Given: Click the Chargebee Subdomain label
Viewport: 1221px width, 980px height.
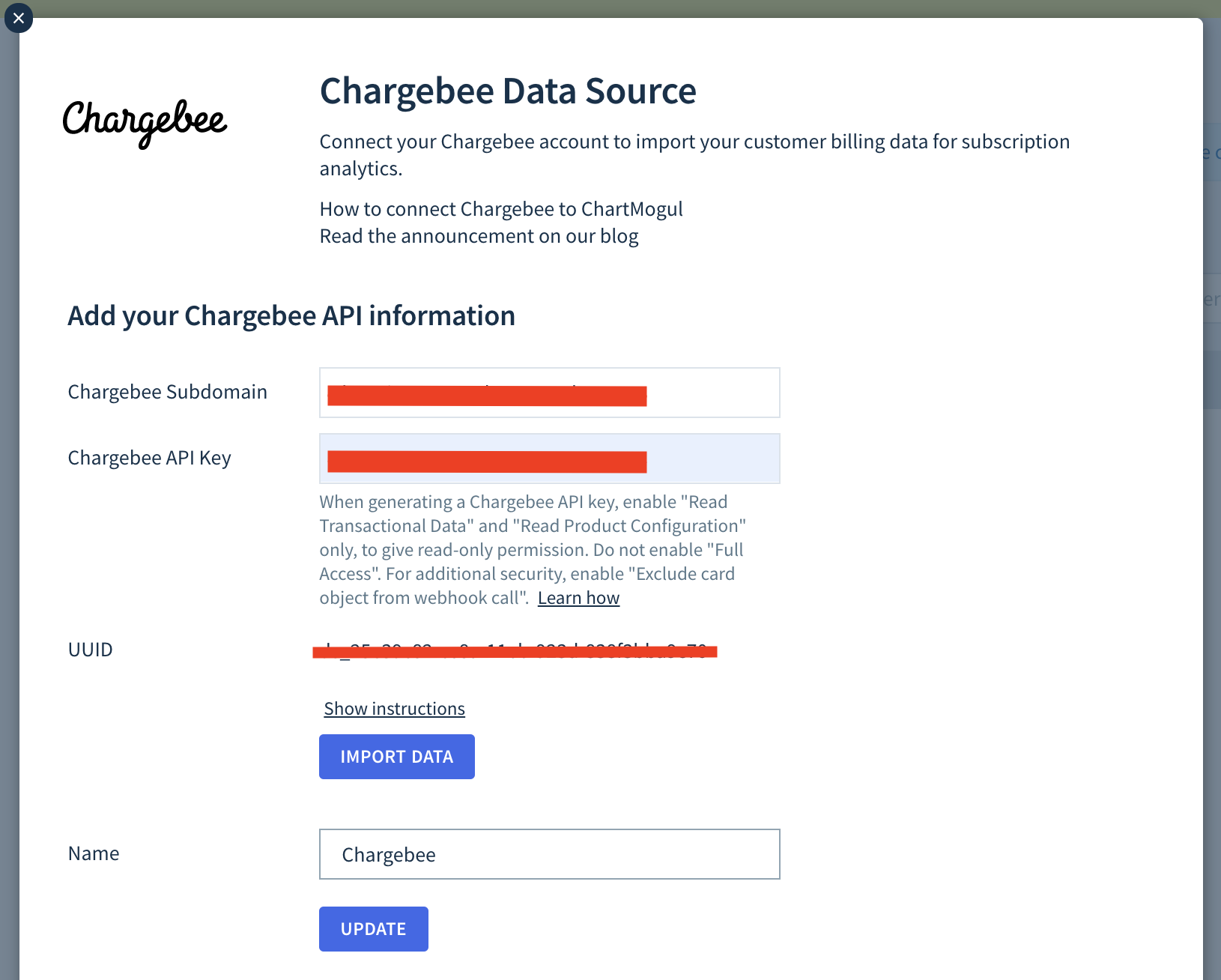Looking at the screenshot, I should pyautogui.click(x=168, y=392).
